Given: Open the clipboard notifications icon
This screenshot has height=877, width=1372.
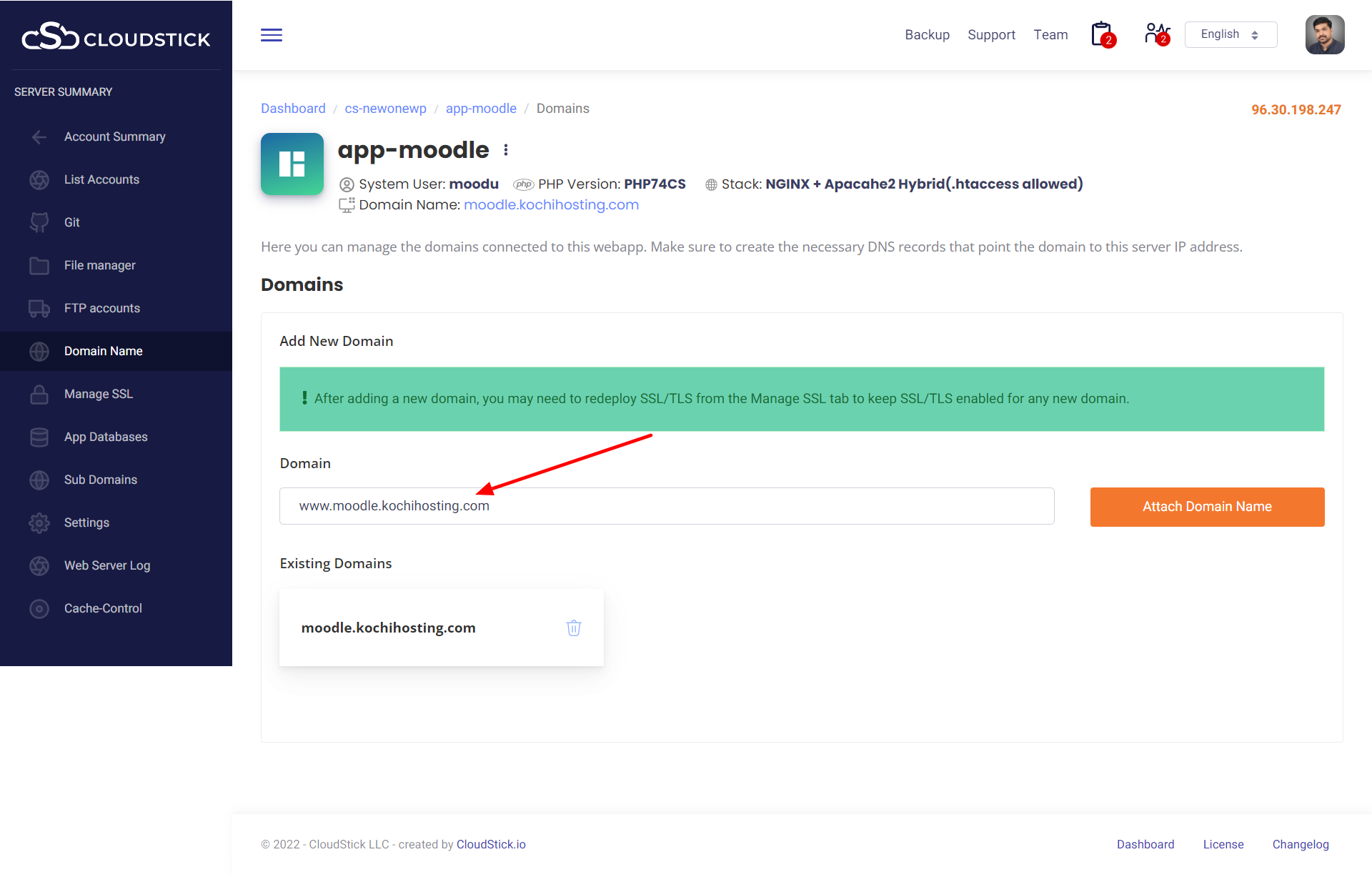Looking at the screenshot, I should point(1102,34).
